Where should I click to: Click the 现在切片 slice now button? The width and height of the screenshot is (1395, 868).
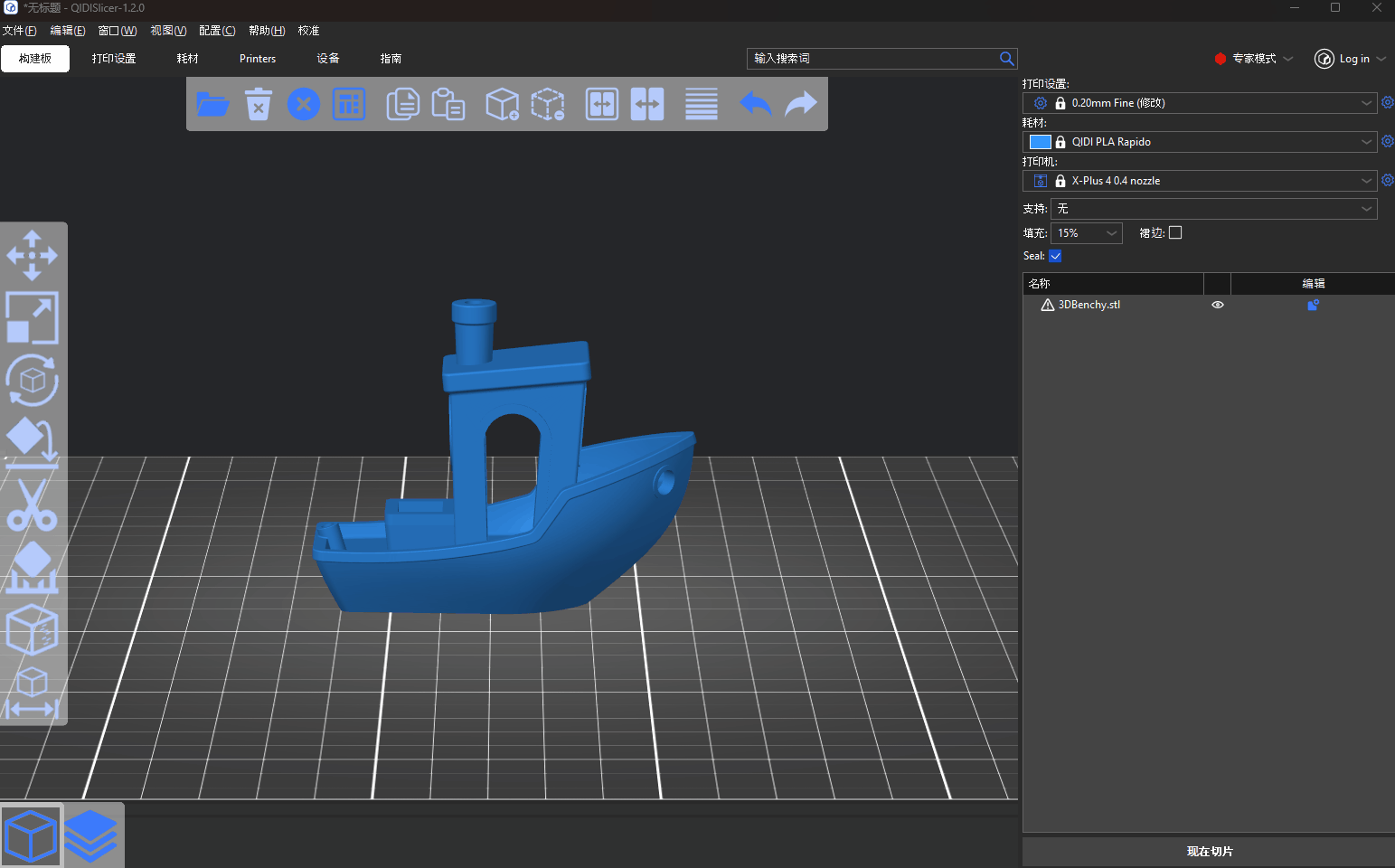[x=1209, y=852]
